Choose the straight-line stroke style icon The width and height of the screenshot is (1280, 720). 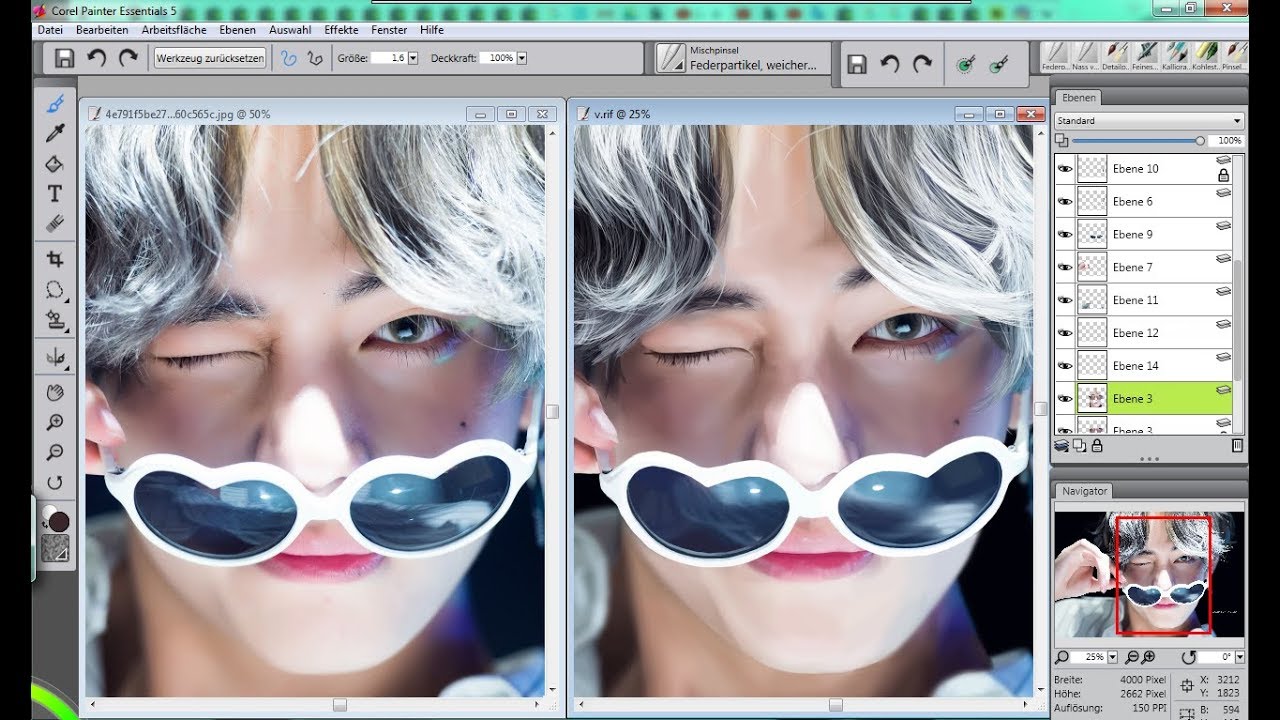click(315, 58)
